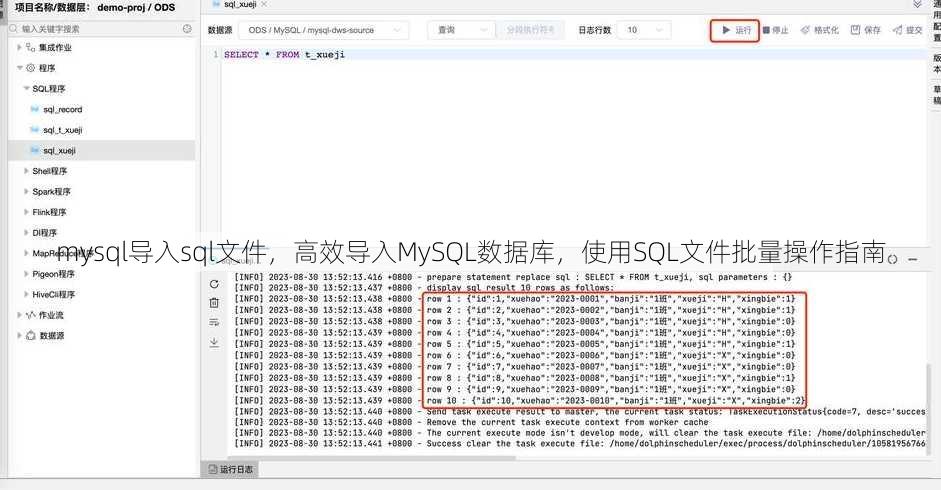
Task: Click the log's horizontal scrollbar
Action: tap(372, 458)
